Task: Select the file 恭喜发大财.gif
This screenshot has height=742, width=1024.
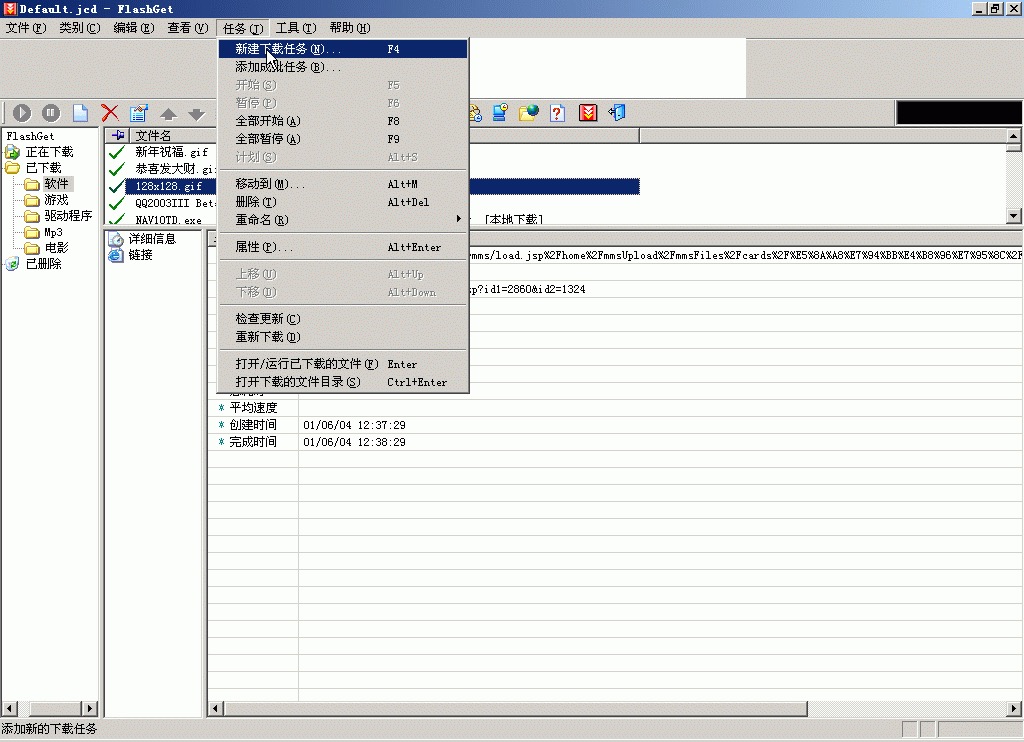Action: pos(174,169)
